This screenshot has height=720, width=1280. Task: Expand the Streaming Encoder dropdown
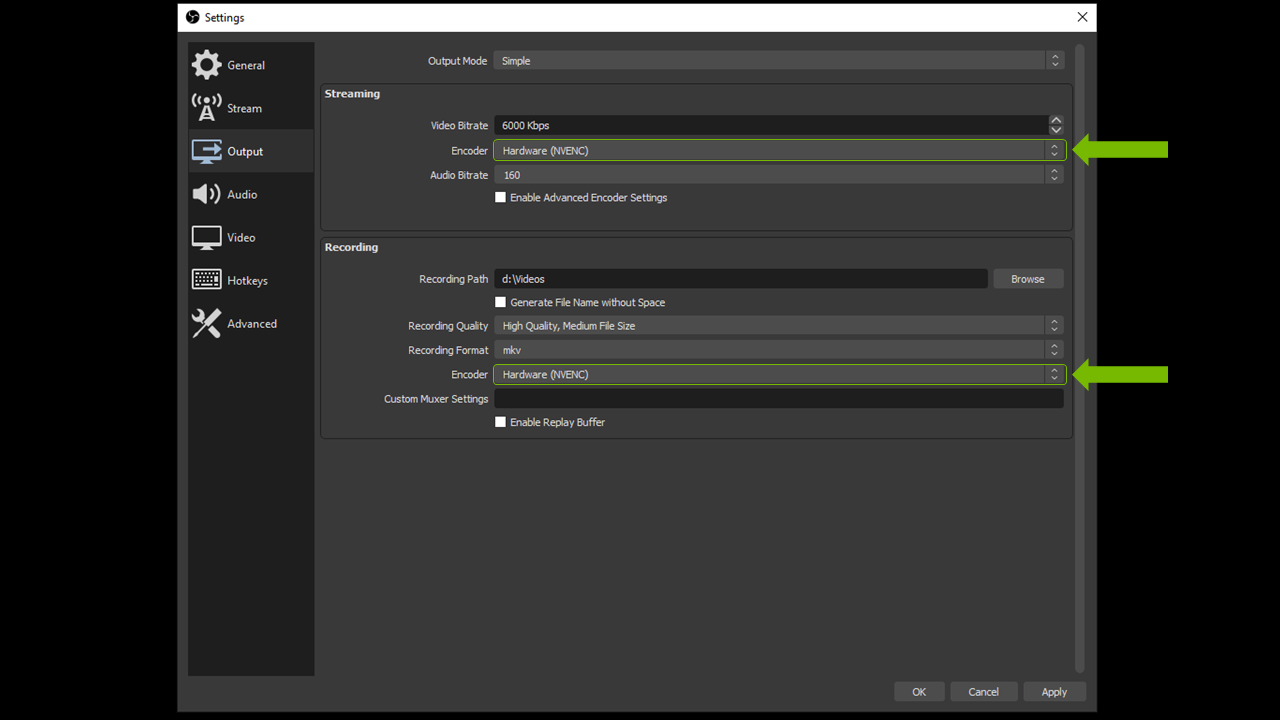[x=778, y=151]
